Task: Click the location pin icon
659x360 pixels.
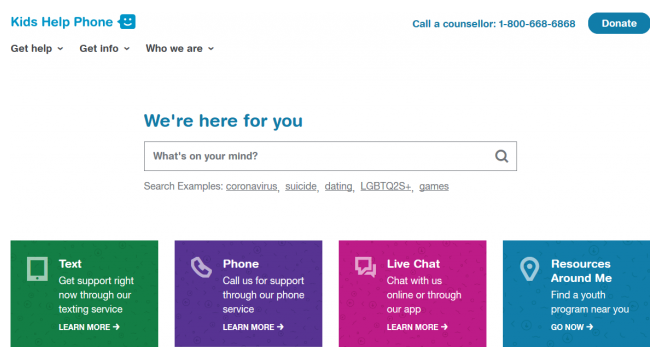Action: point(530,269)
